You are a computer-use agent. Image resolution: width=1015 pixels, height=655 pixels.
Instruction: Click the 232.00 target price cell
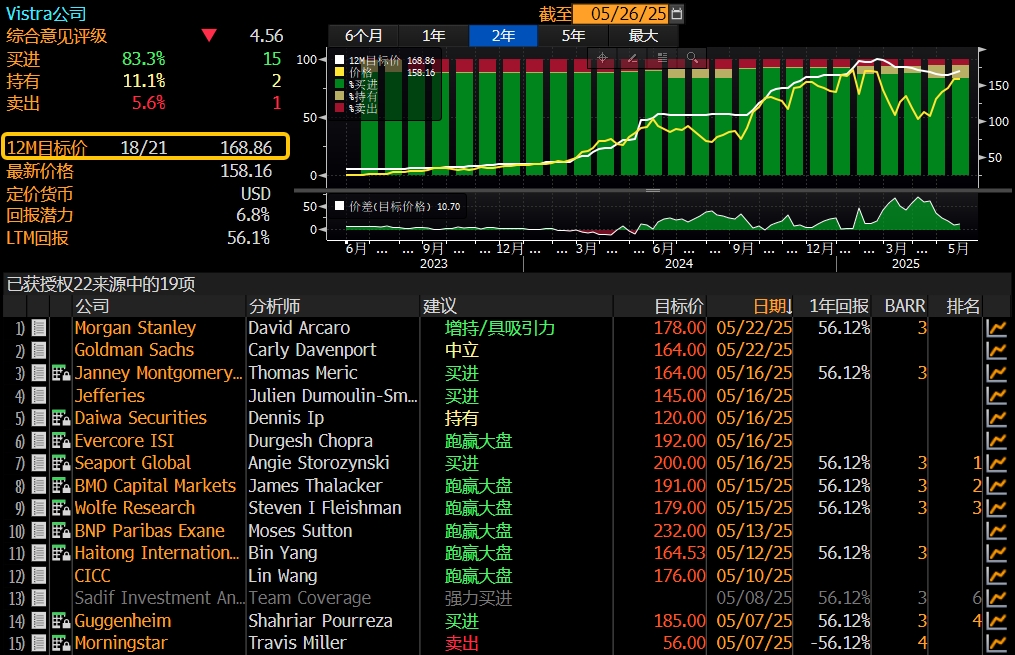point(679,531)
